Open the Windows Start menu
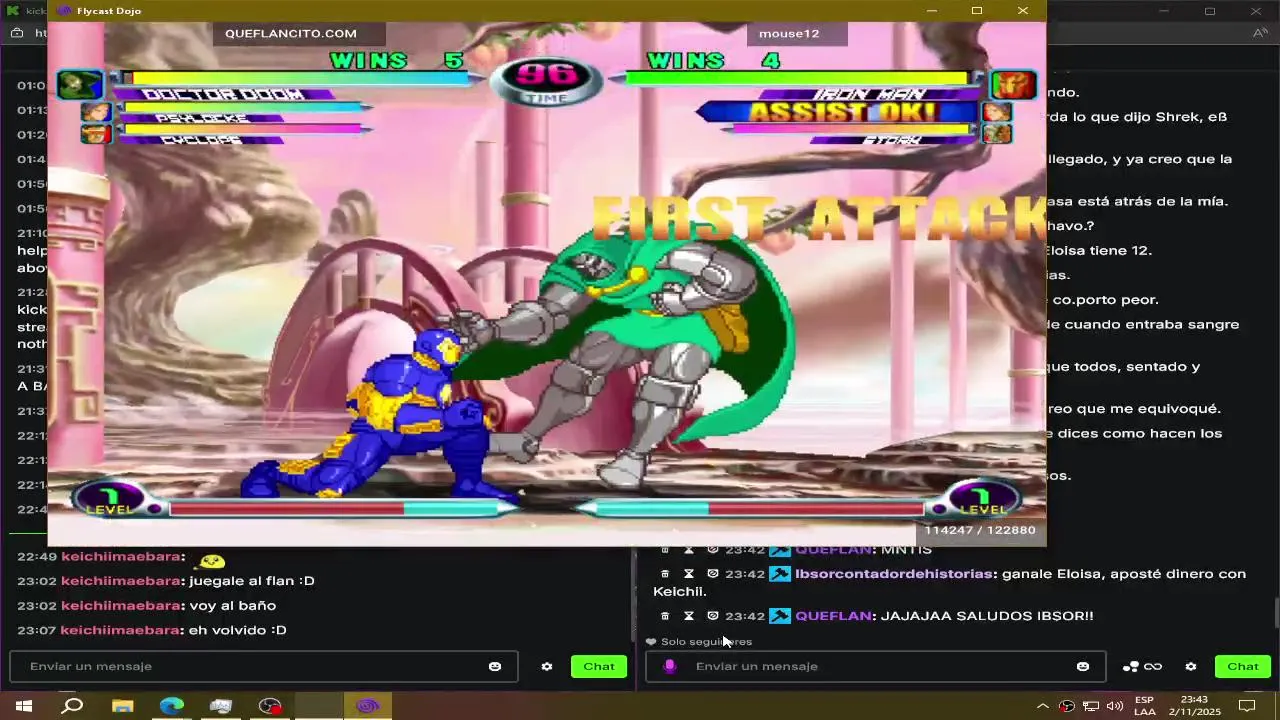Screen dimensions: 1280x720 tap(24, 706)
